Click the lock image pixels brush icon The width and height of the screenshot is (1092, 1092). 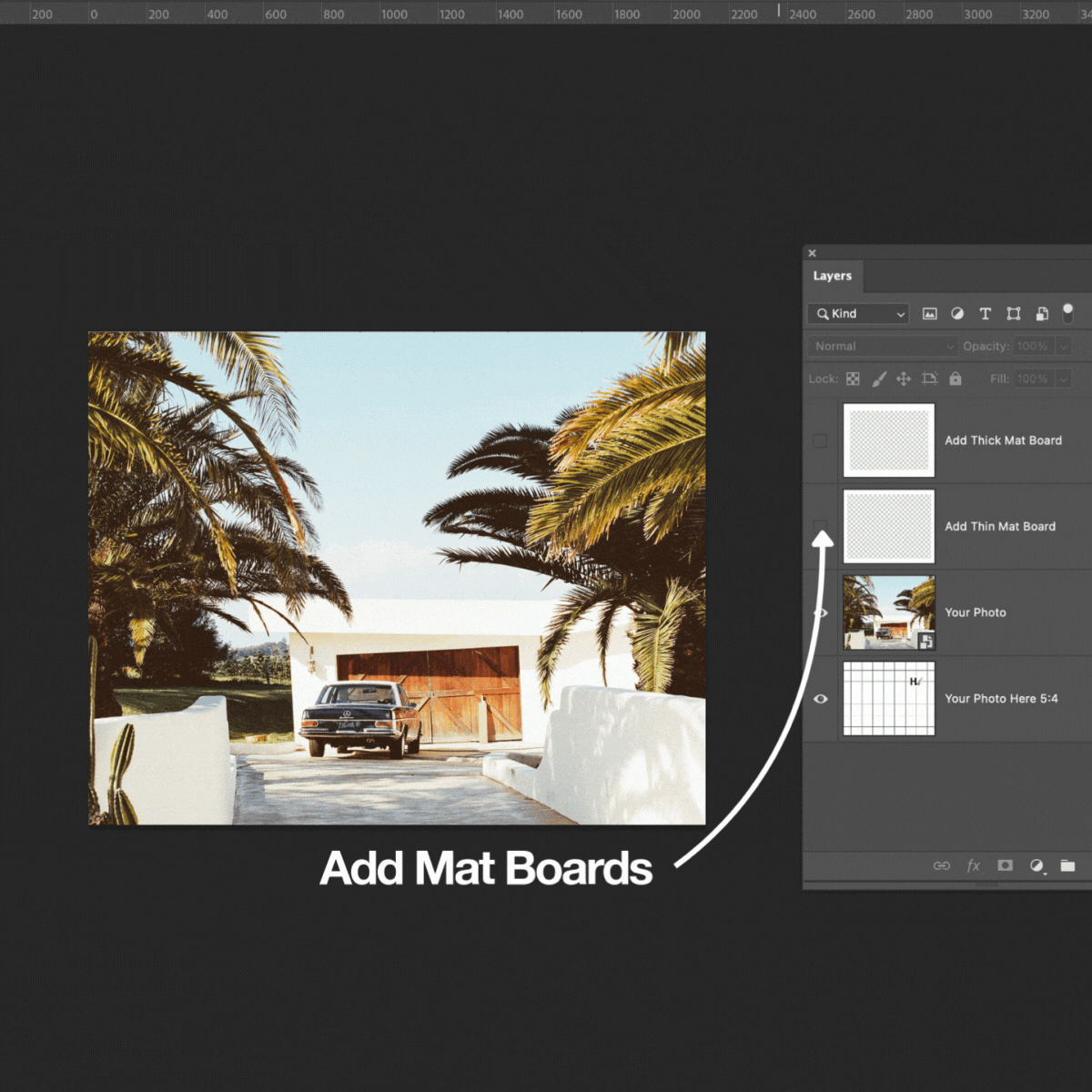878,379
